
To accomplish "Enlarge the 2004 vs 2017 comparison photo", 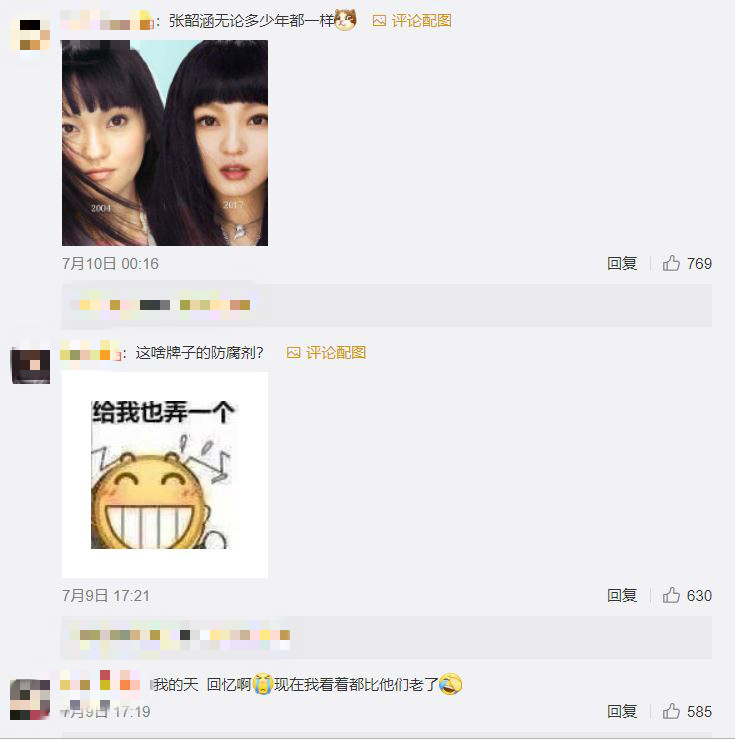I will [165, 143].
